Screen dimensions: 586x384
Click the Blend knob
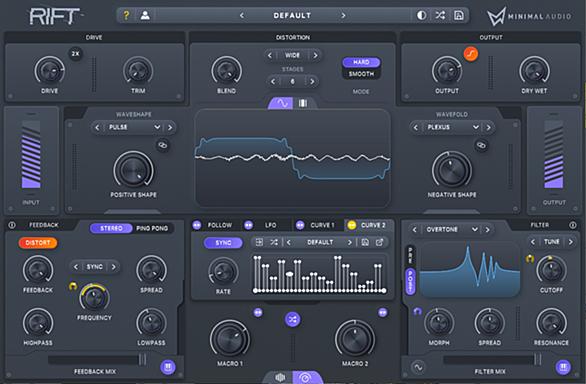tap(226, 71)
